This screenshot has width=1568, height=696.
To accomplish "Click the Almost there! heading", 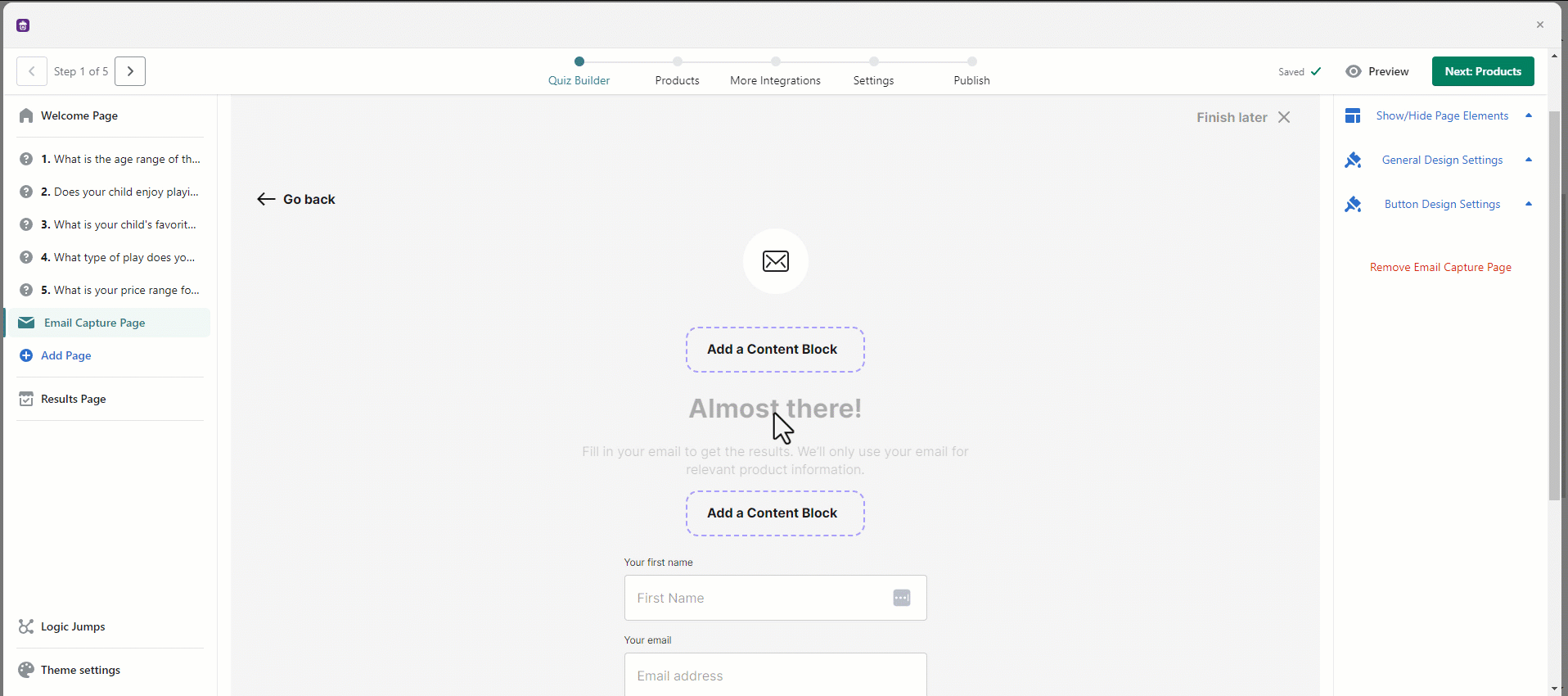I will [775, 408].
